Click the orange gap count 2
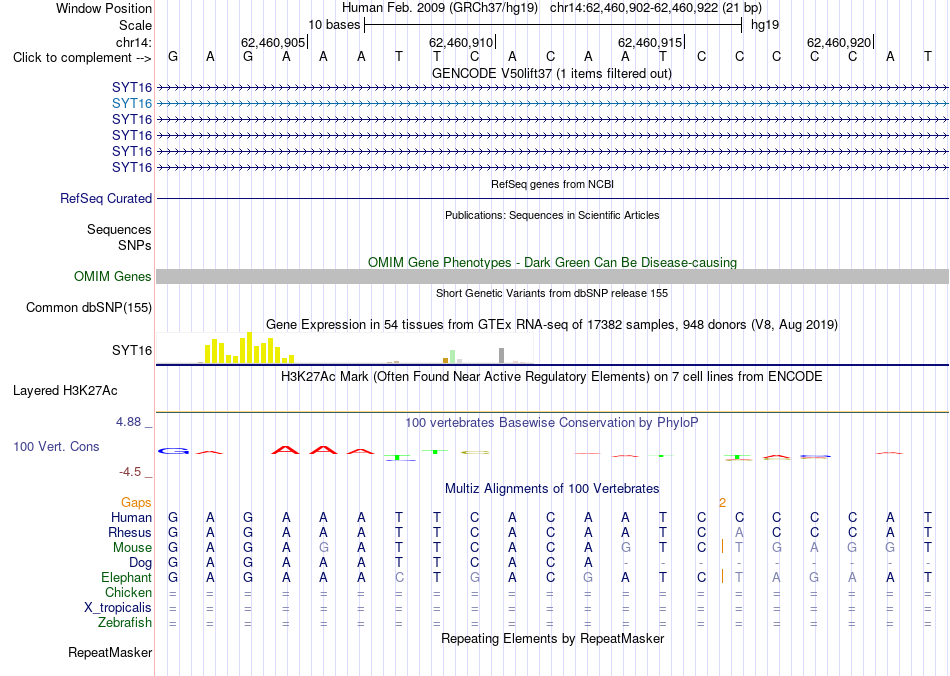Screen dimensions: 950x676 coord(722,503)
